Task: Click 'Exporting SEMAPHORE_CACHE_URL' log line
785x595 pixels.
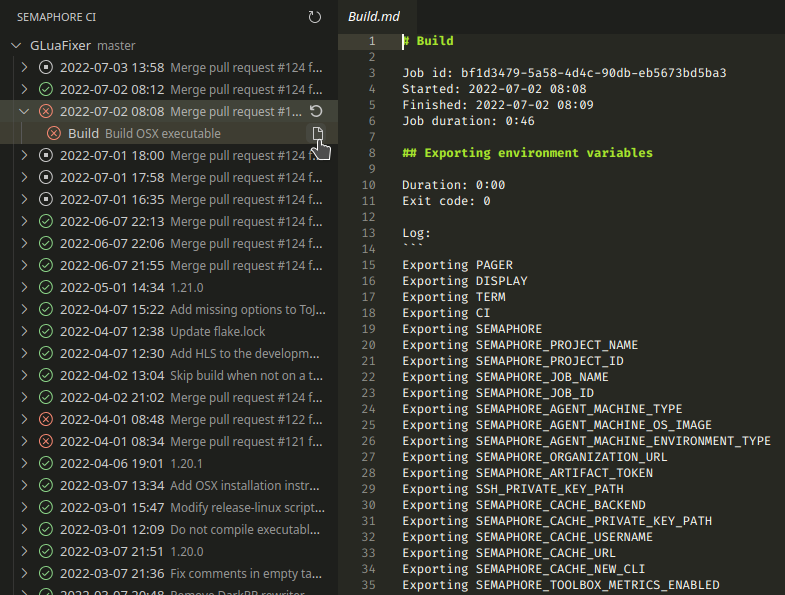Action: (509, 553)
